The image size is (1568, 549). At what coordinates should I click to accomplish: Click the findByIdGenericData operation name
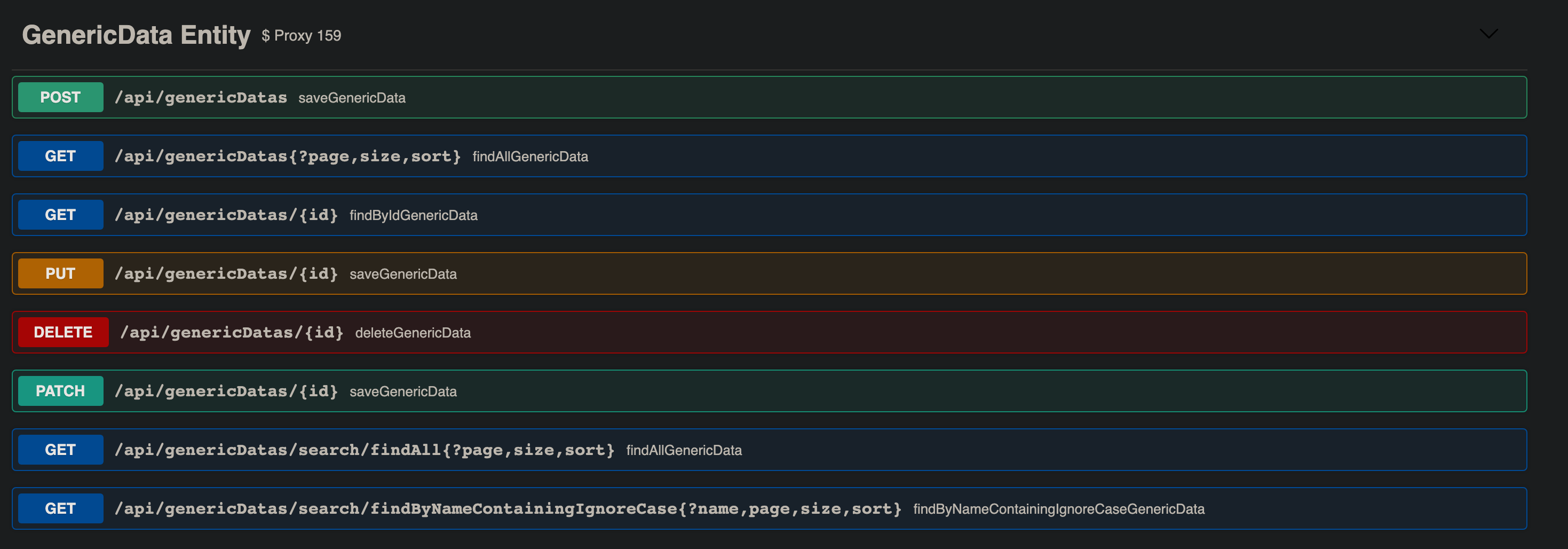click(413, 215)
